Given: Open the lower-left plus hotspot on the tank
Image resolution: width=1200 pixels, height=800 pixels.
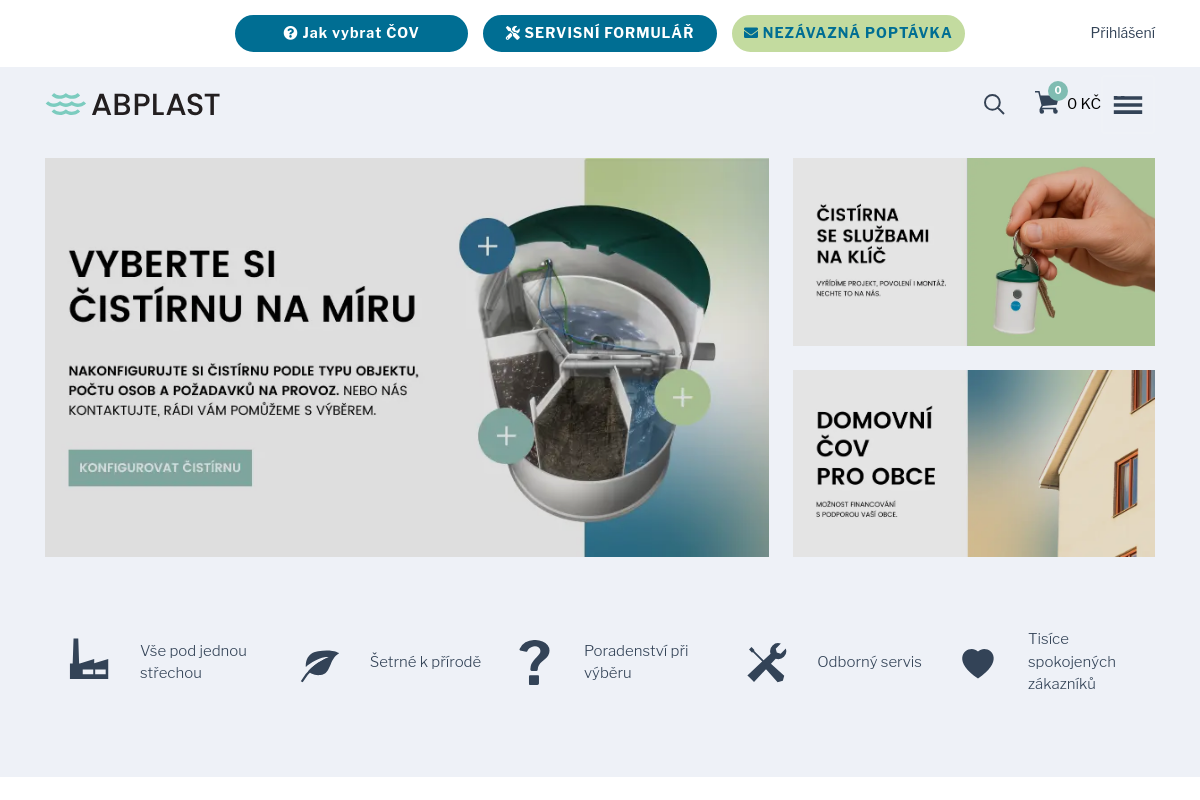Looking at the screenshot, I should (x=505, y=435).
